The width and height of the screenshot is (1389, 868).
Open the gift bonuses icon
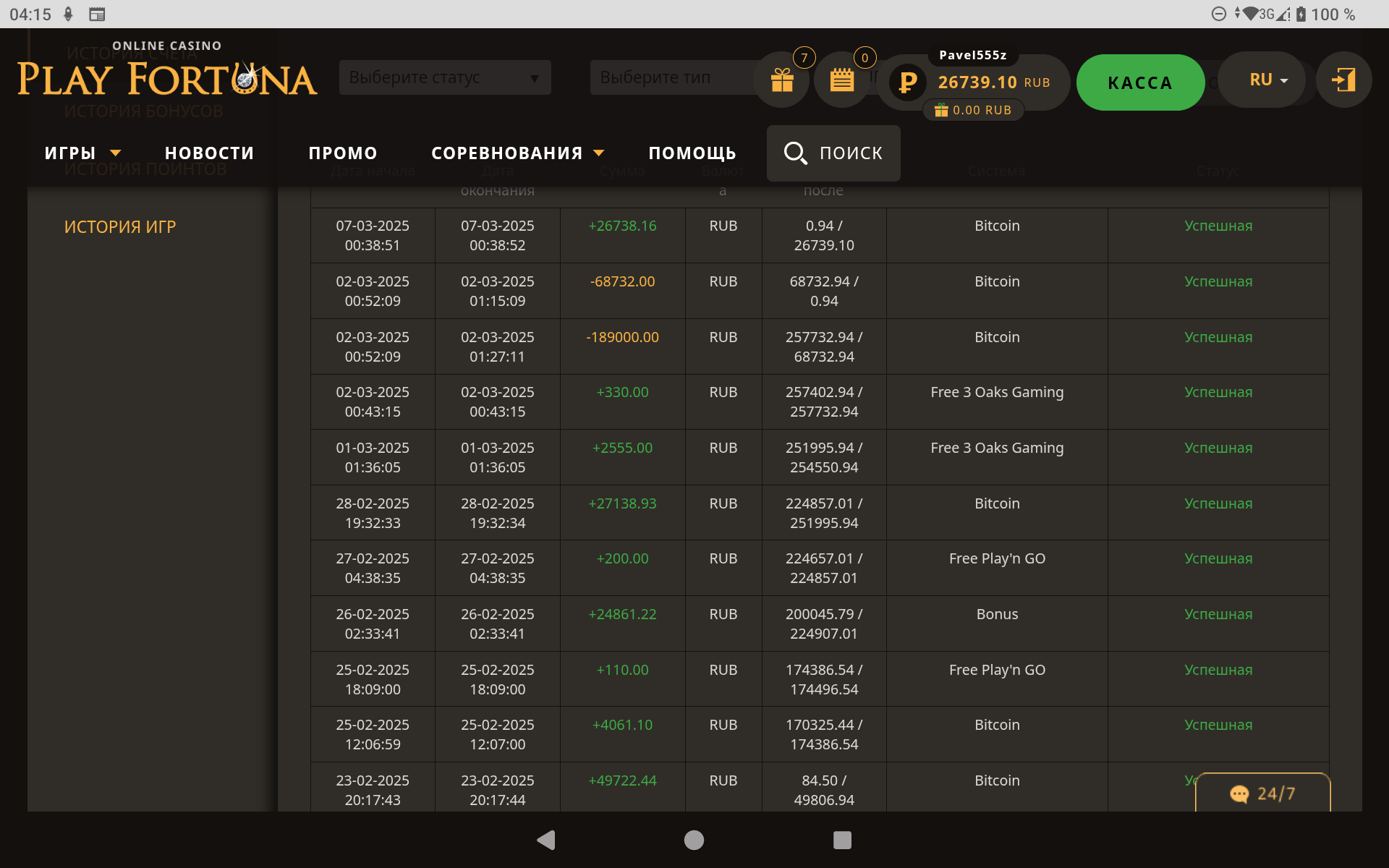(781, 80)
